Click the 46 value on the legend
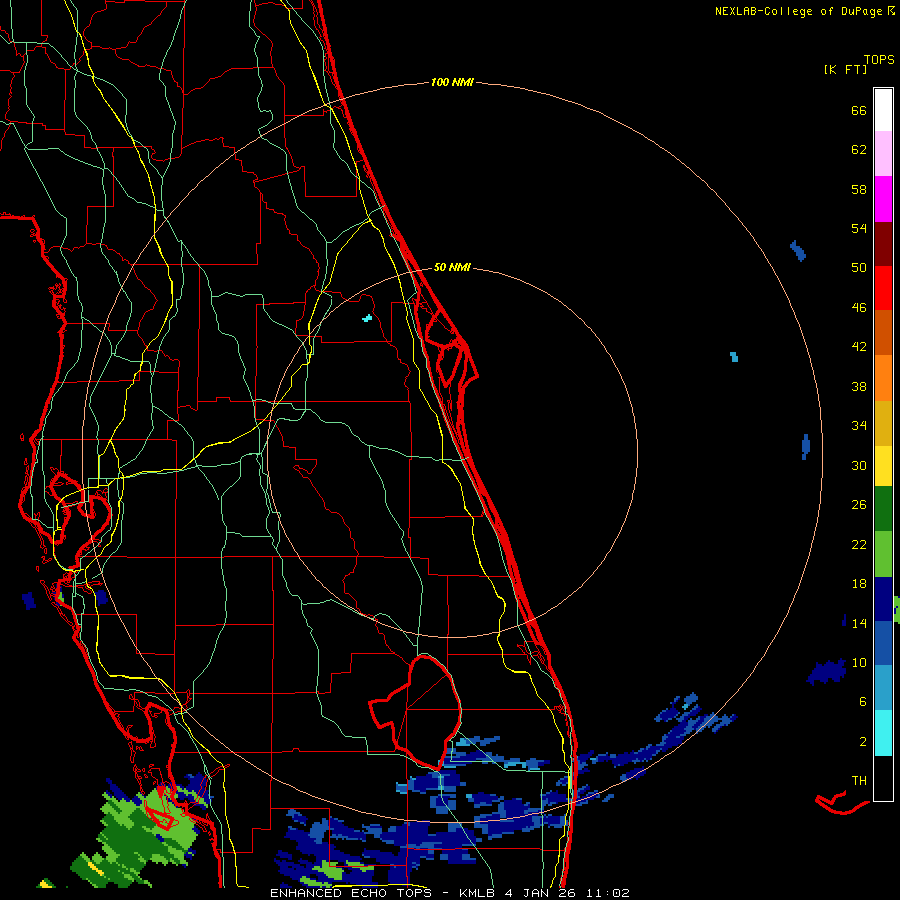This screenshot has height=900, width=900. point(859,308)
